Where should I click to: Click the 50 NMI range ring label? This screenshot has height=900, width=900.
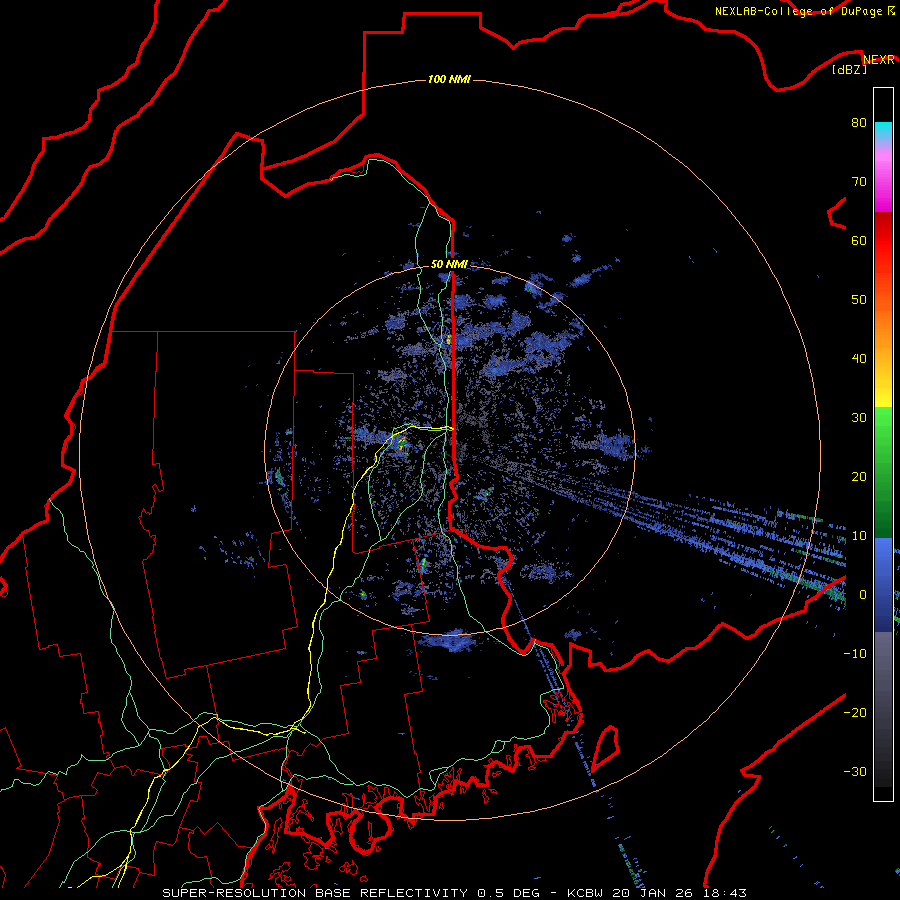pyautogui.click(x=449, y=264)
